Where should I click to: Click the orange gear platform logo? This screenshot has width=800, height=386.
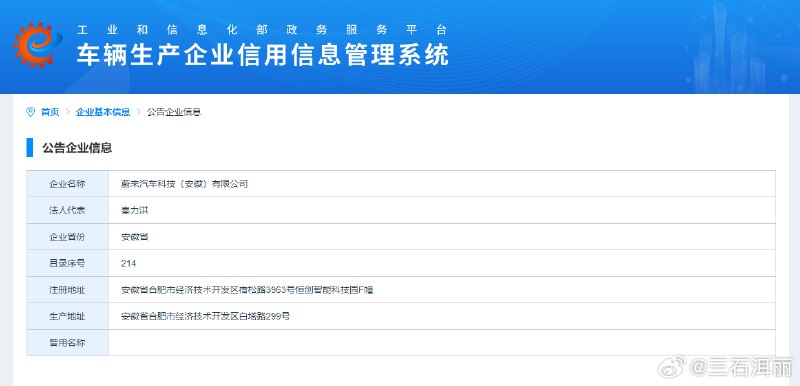pyautogui.click(x=38, y=45)
